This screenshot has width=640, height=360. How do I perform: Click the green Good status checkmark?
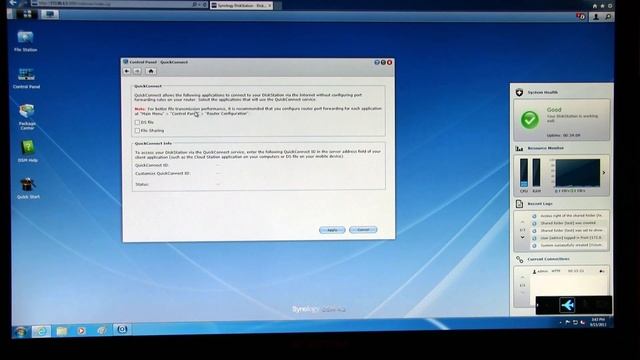click(x=529, y=120)
